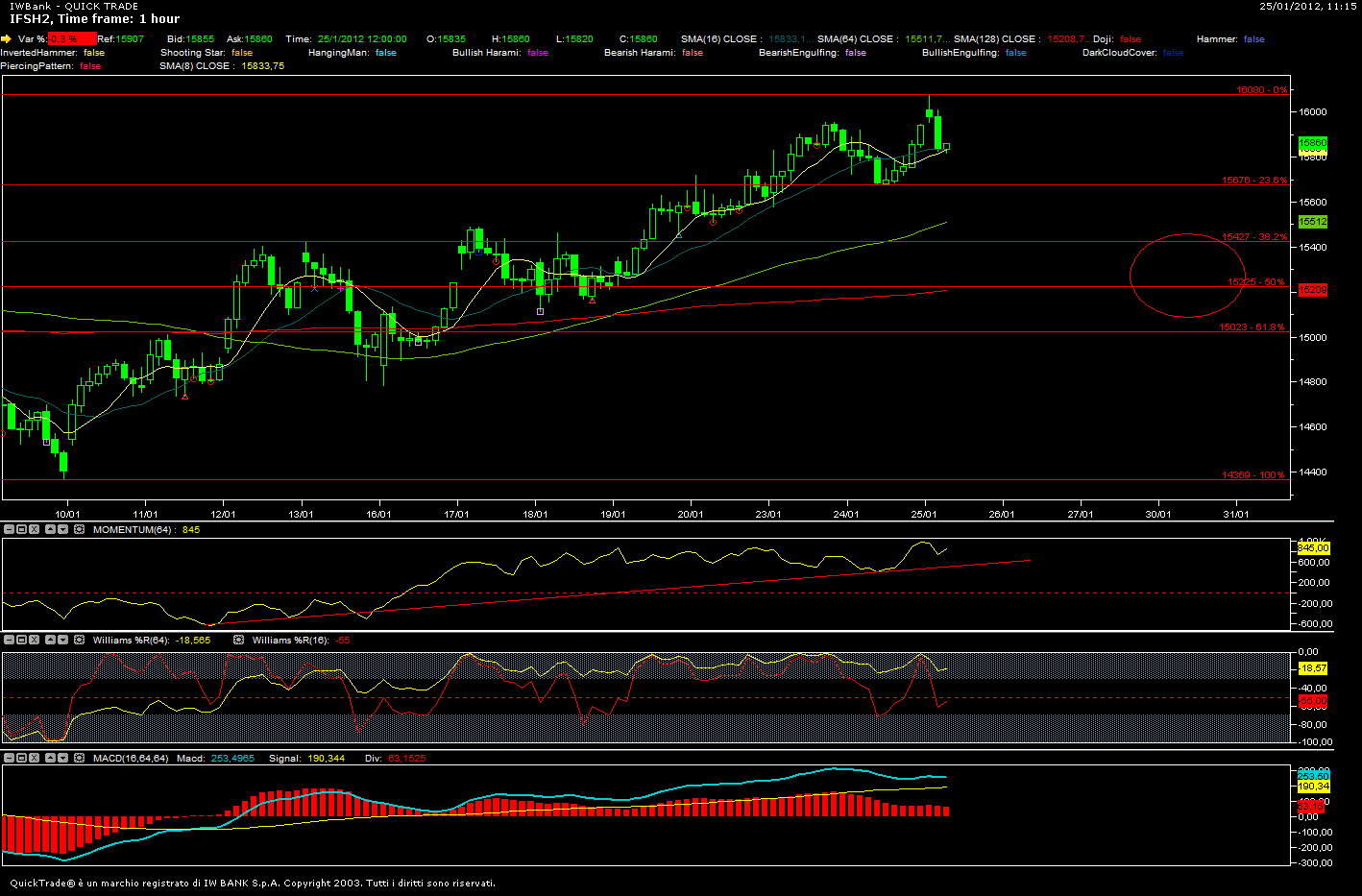Maximize the MOMENTUM(64) indicator panel
Screen dimensions: 1362x896
[x=21, y=529]
